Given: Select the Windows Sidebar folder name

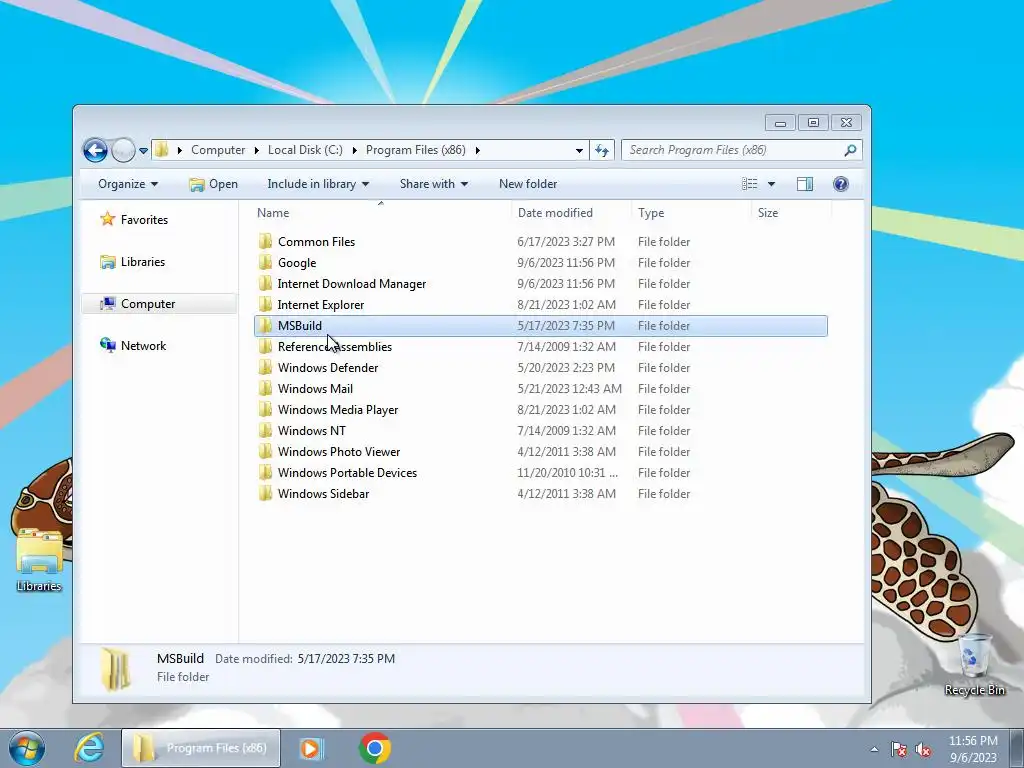Looking at the screenshot, I should [x=323, y=494].
